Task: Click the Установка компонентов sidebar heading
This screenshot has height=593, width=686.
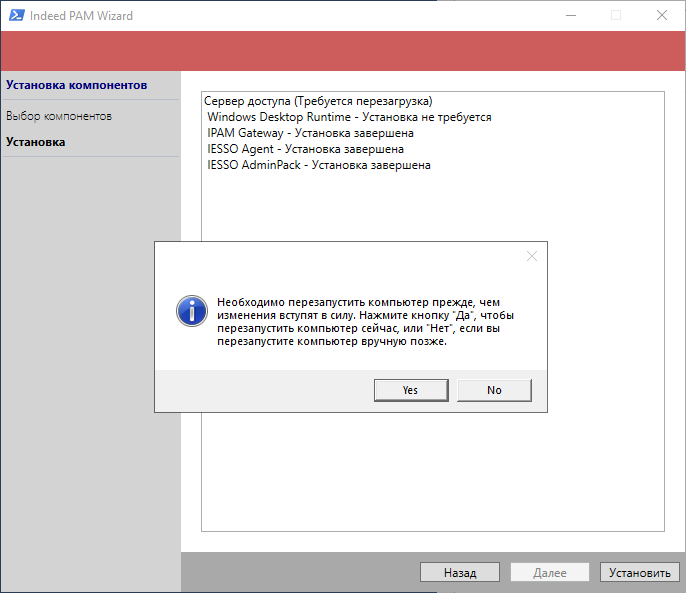Action: 76,85
